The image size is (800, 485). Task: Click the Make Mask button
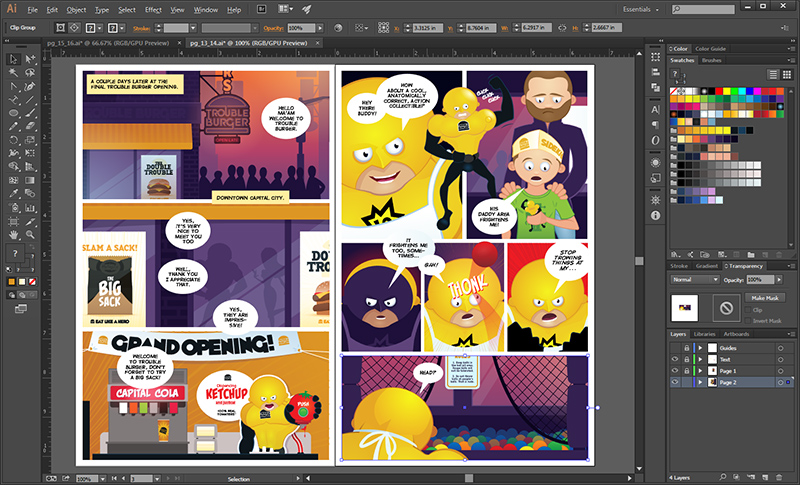coord(765,298)
